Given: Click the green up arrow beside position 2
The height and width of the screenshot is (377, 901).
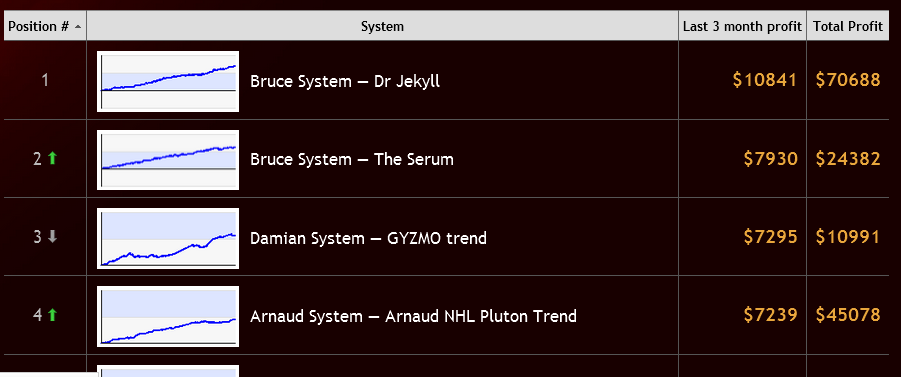Looking at the screenshot, I should pyautogui.click(x=52, y=158).
